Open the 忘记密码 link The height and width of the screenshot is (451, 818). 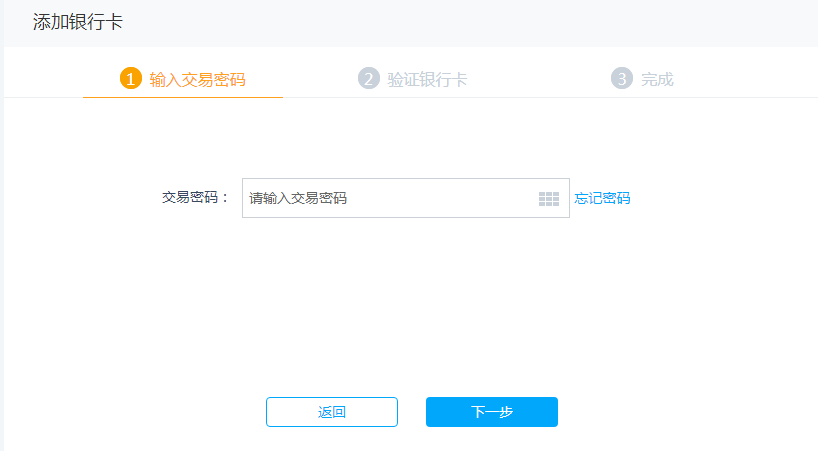click(602, 198)
